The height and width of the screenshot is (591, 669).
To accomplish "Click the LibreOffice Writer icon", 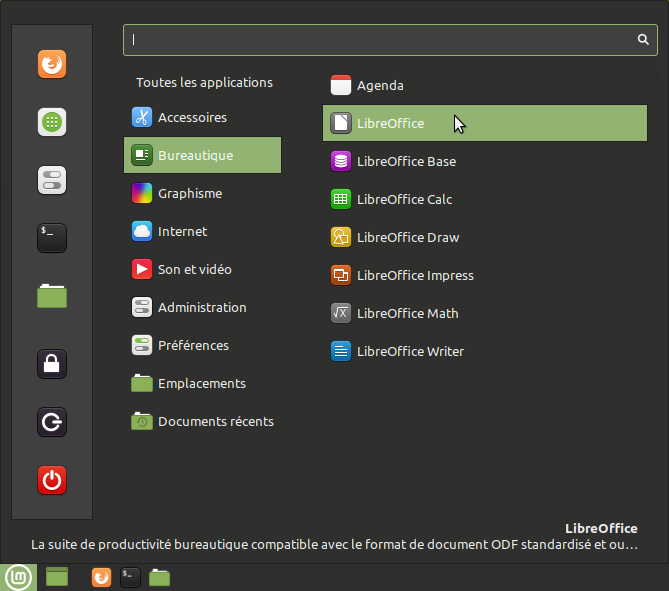I will tap(341, 351).
